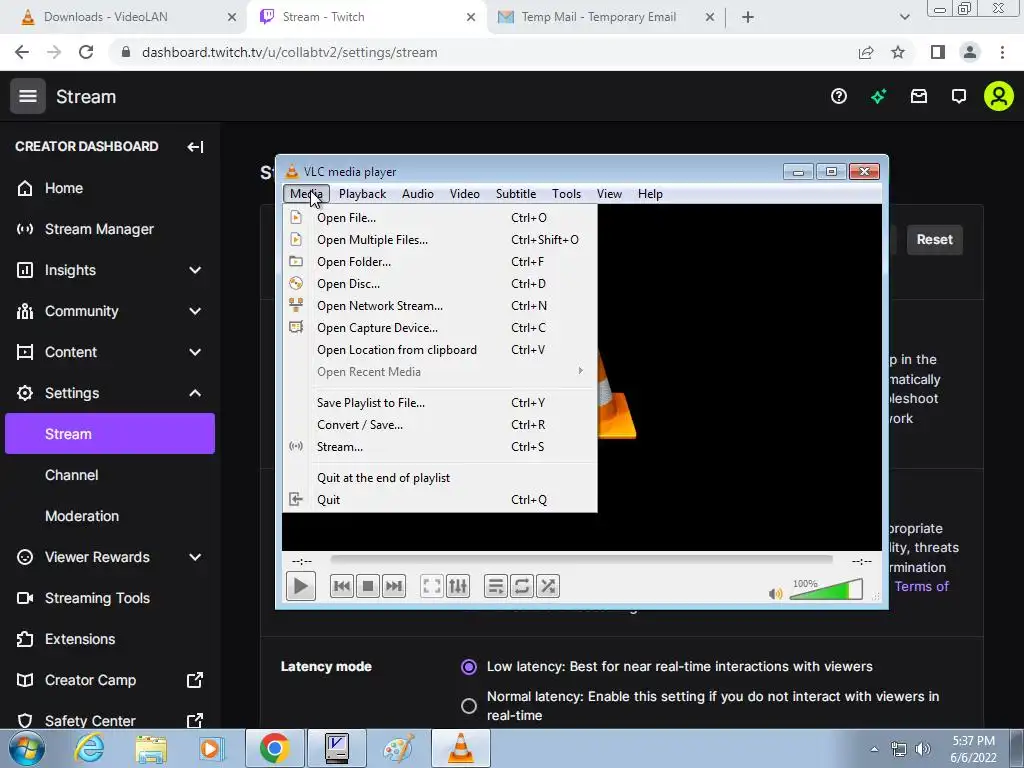Click the Quit exit icon in menu
Image resolution: width=1024 pixels, height=768 pixels.
click(296, 500)
